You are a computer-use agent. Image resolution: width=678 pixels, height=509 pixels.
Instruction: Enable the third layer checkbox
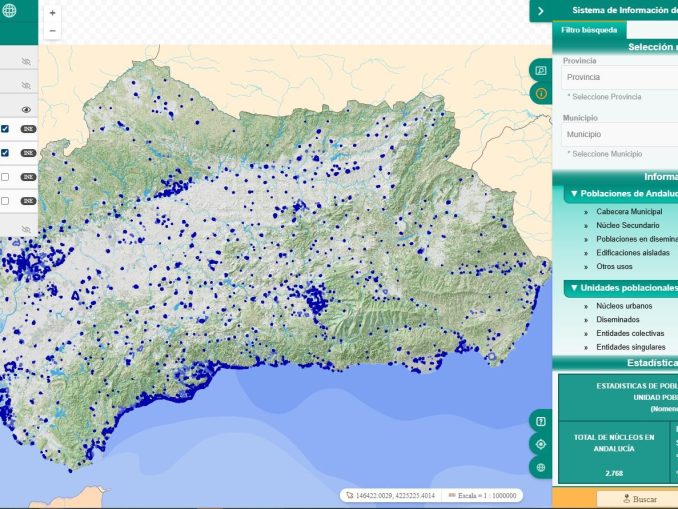click(5, 177)
